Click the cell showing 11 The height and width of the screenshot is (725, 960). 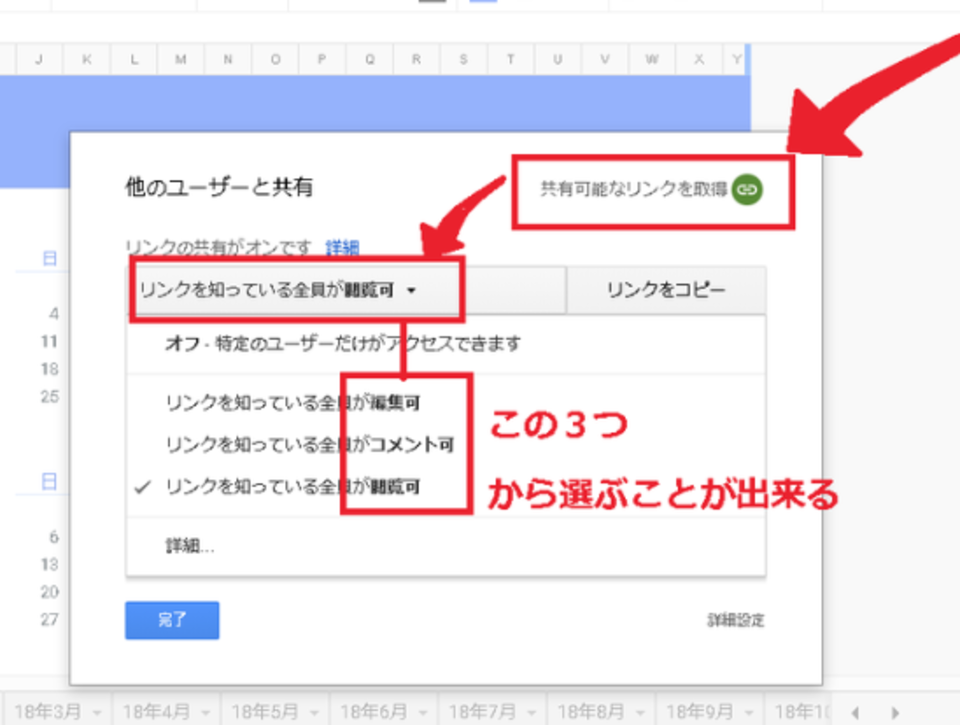[x=50, y=342]
